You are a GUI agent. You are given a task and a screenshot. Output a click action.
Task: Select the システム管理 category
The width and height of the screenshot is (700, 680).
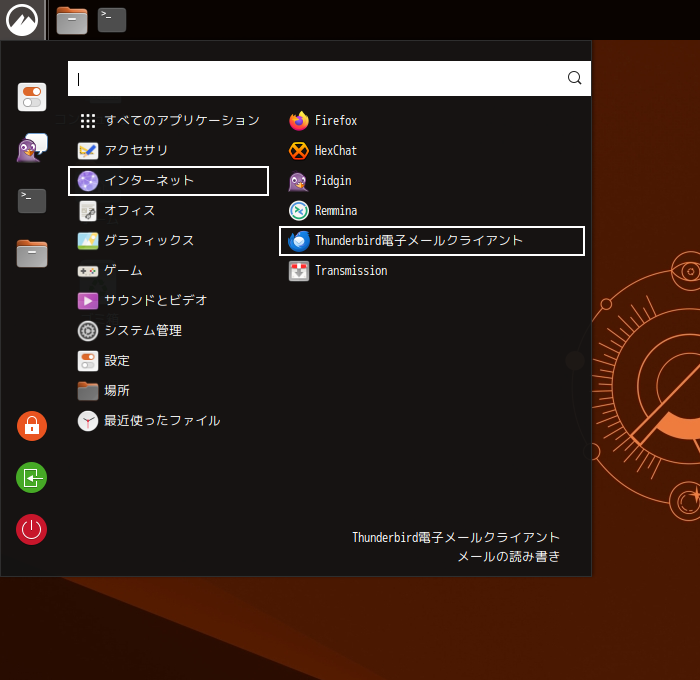click(x=168, y=331)
